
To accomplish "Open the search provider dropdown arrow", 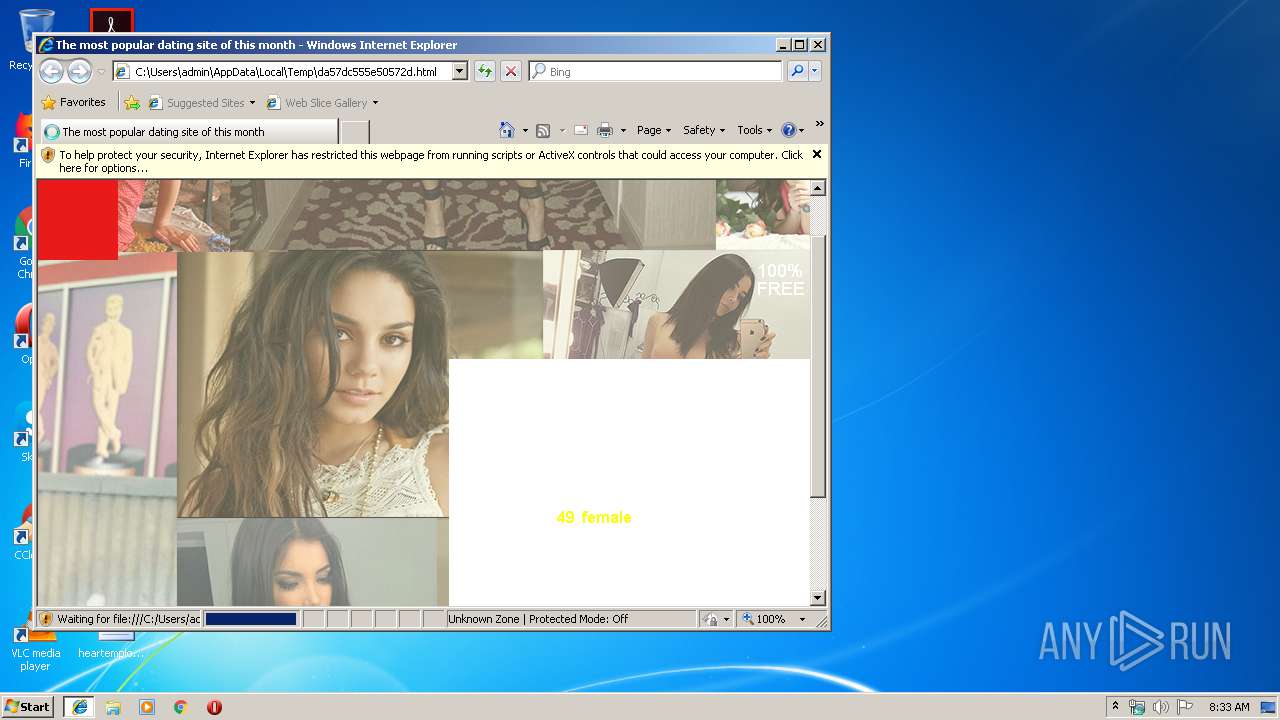I will coord(815,71).
